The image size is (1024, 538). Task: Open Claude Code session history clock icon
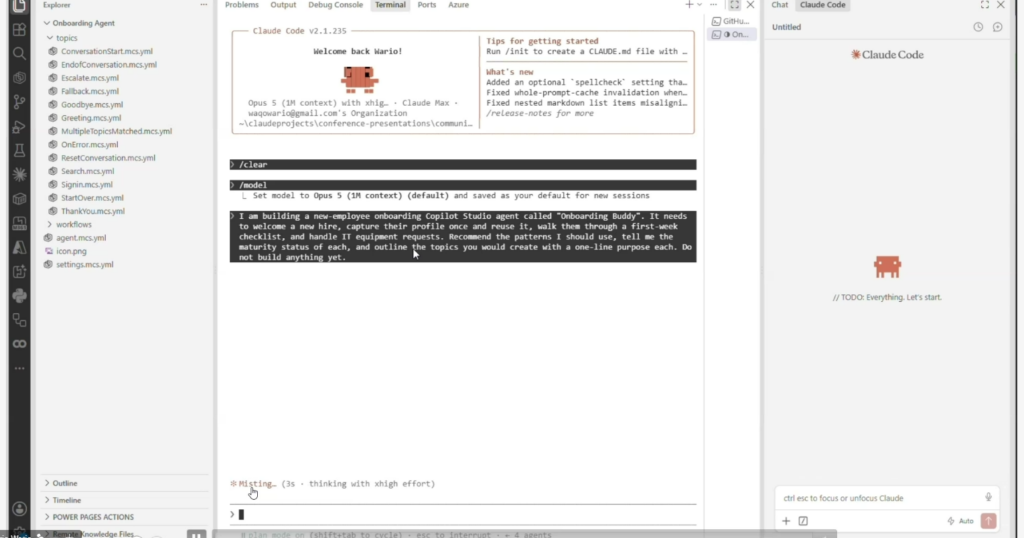tap(978, 27)
